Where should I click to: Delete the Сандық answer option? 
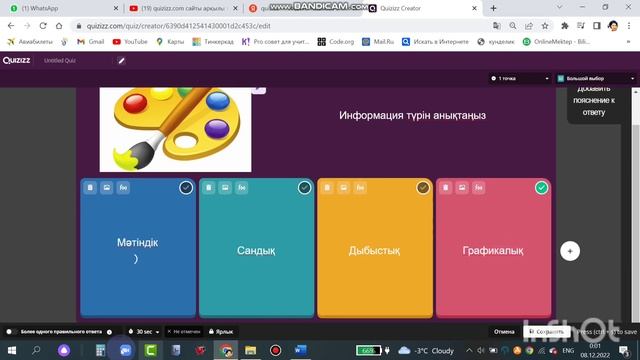click(x=209, y=187)
